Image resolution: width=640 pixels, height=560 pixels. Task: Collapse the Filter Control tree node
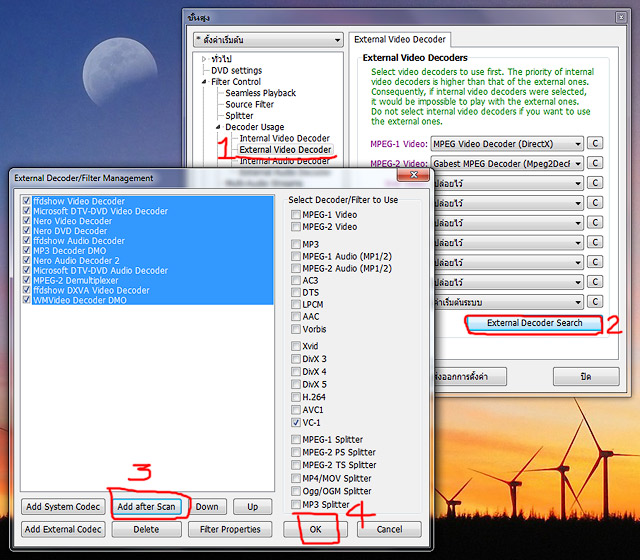point(204,82)
